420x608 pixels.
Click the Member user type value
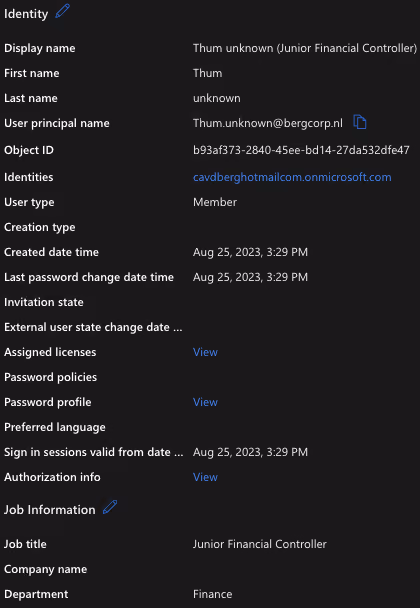click(x=215, y=202)
